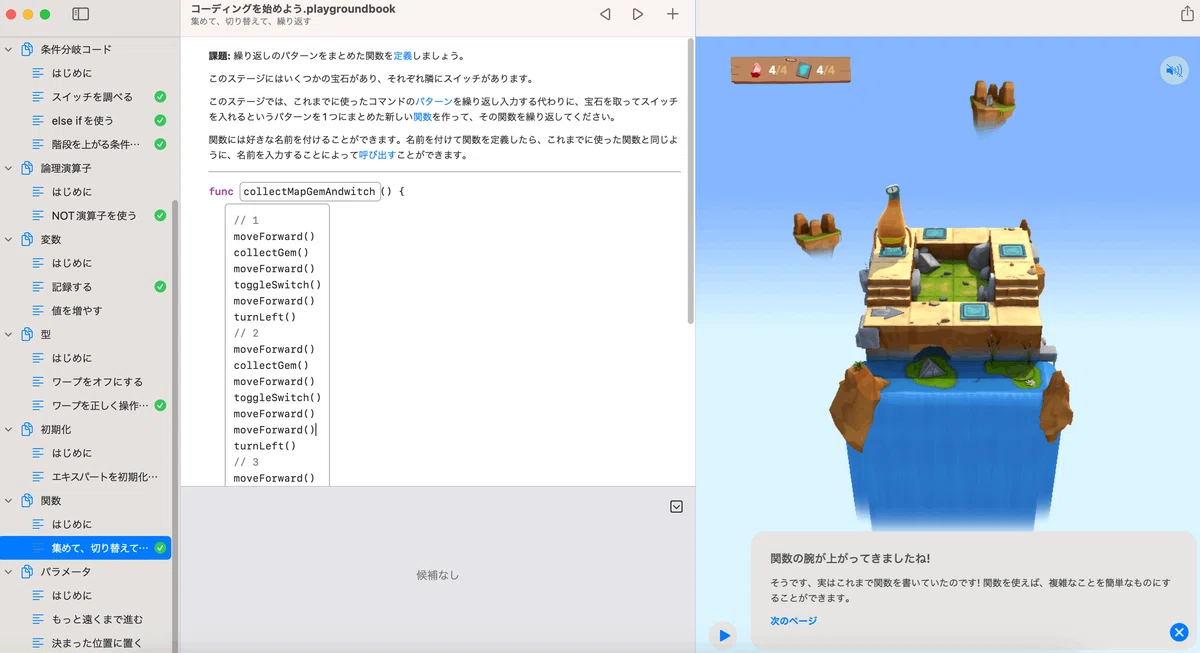Collapse the 変数 chapter
This screenshot has height=653, width=1200.
click(x=9, y=239)
